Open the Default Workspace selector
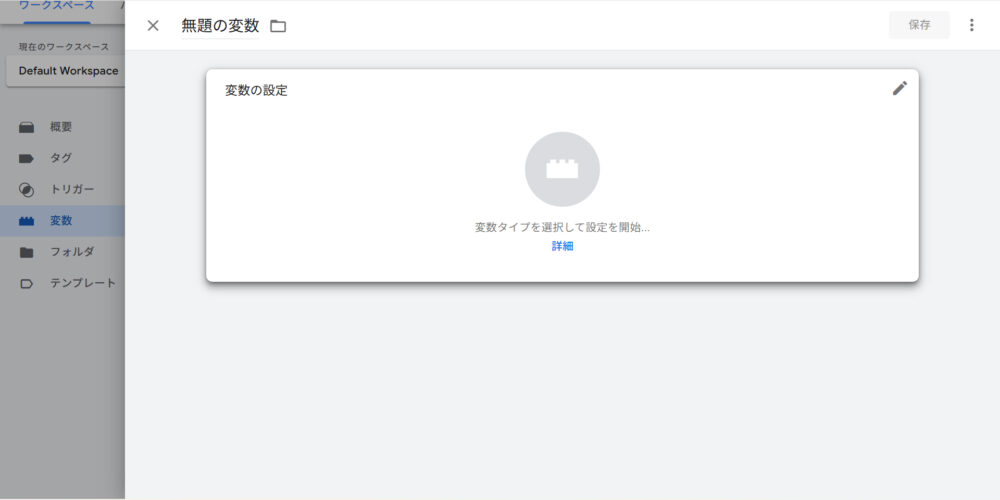Screen dimensions: 1000x500 point(66,71)
